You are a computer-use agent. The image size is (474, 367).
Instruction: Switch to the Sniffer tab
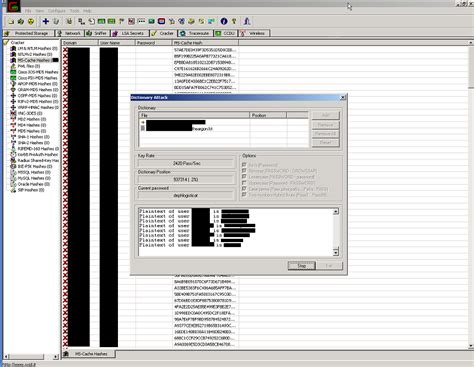pos(97,33)
